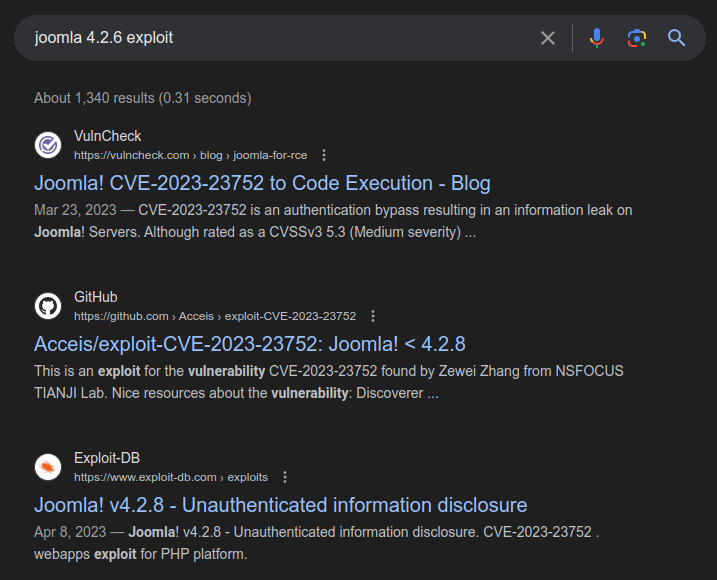Start voice search with the microphone icon
717x580 pixels.
pyautogui.click(x=597, y=38)
